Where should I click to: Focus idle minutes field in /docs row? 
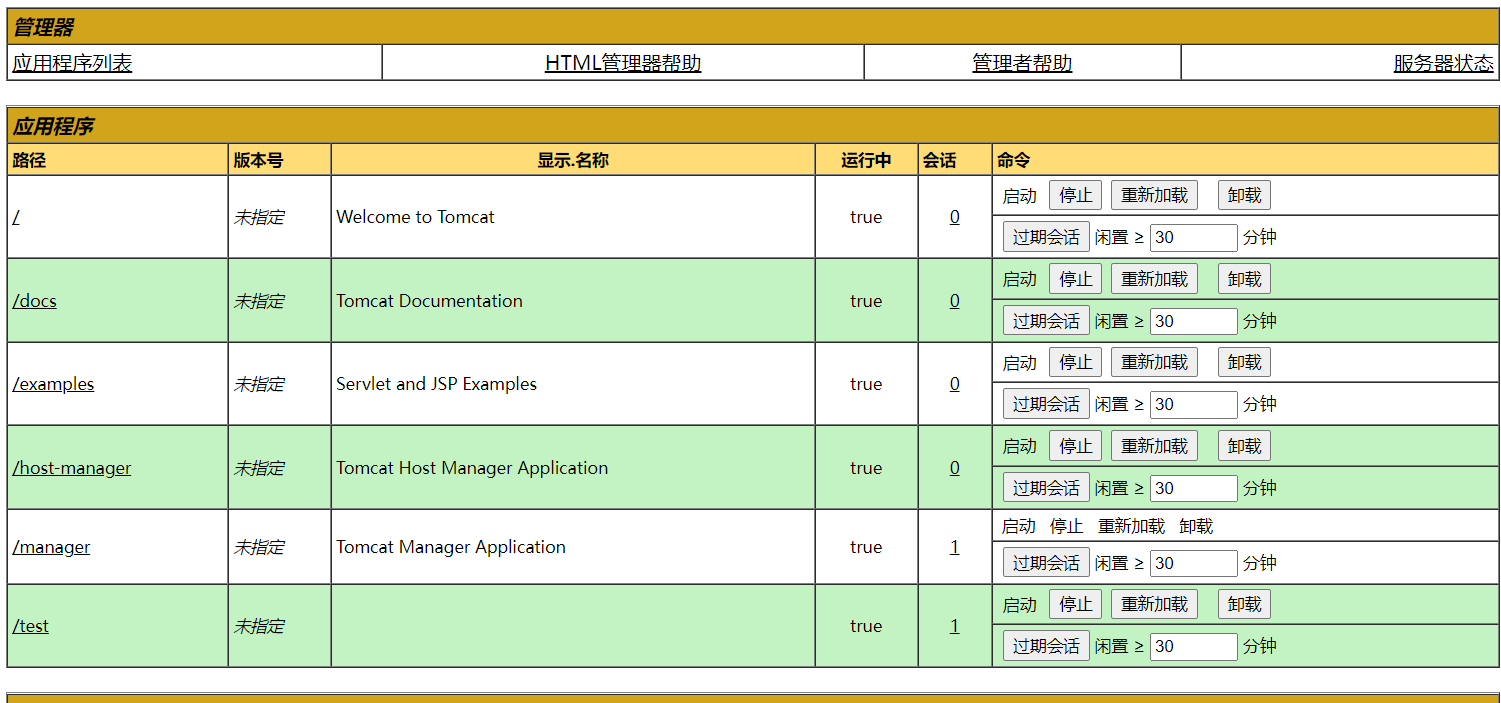1194,321
